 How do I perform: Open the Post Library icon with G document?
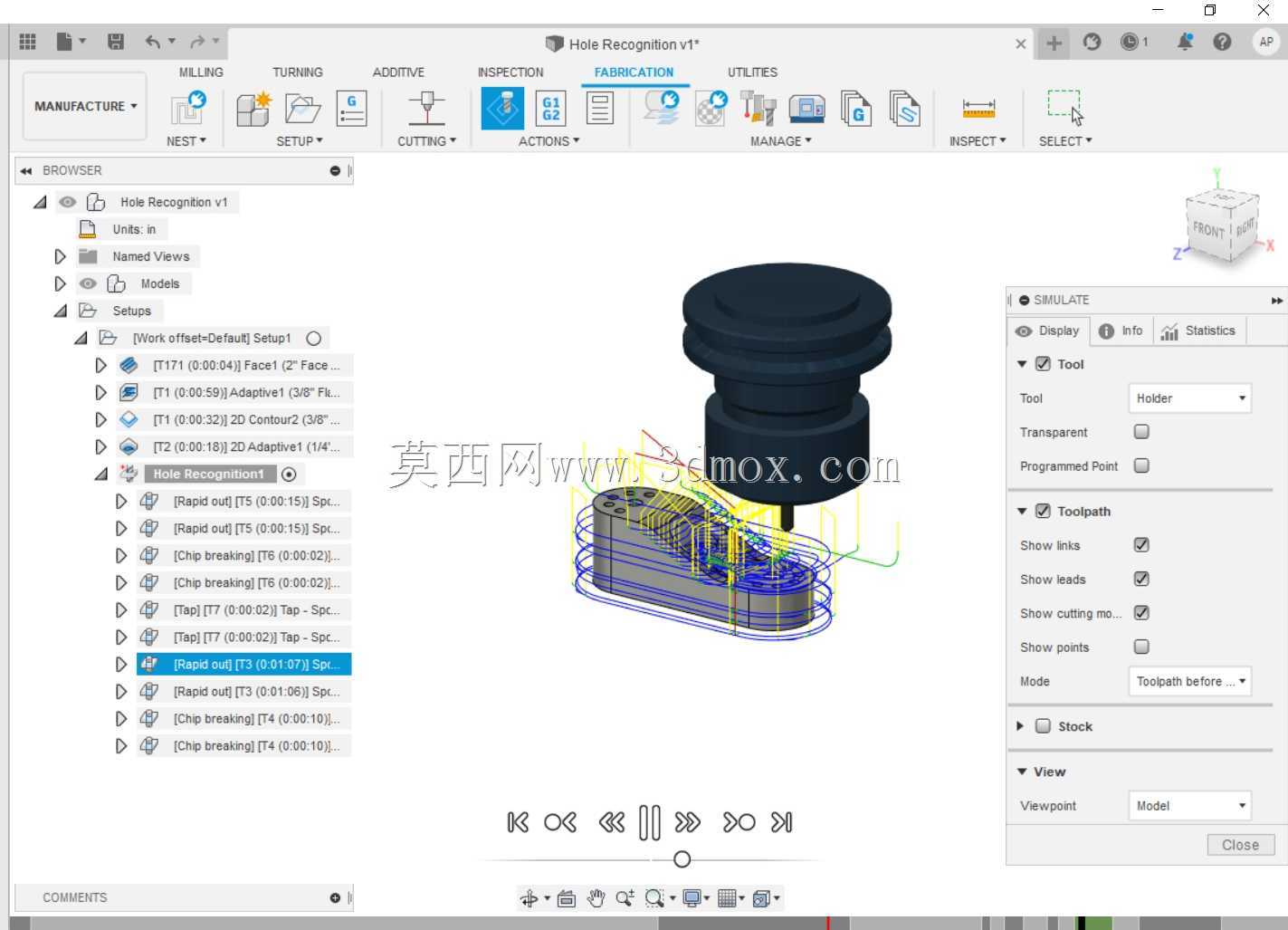(x=855, y=108)
